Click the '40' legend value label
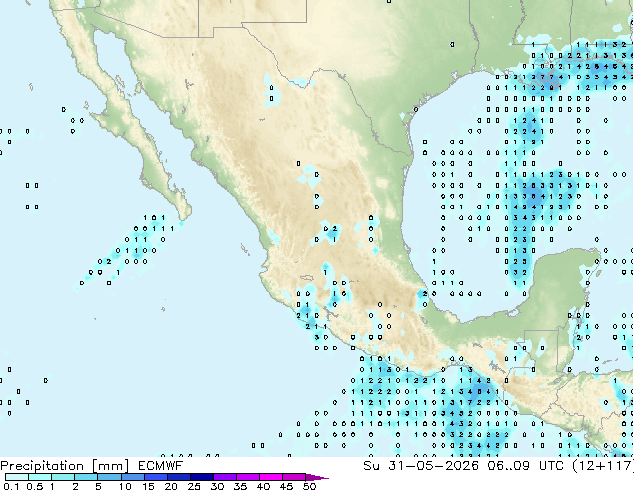This screenshot has height=490, width=634. pos(263,486)
